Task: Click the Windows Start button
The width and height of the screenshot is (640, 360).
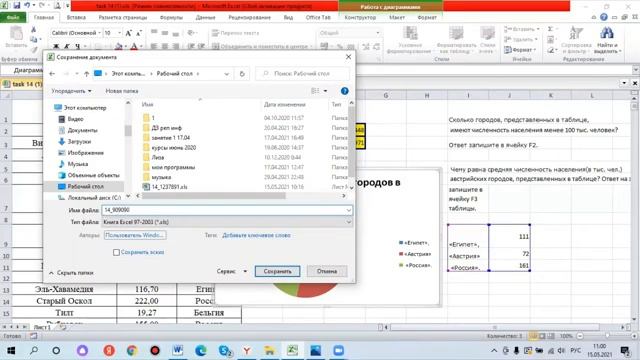Action: (11, 351)
